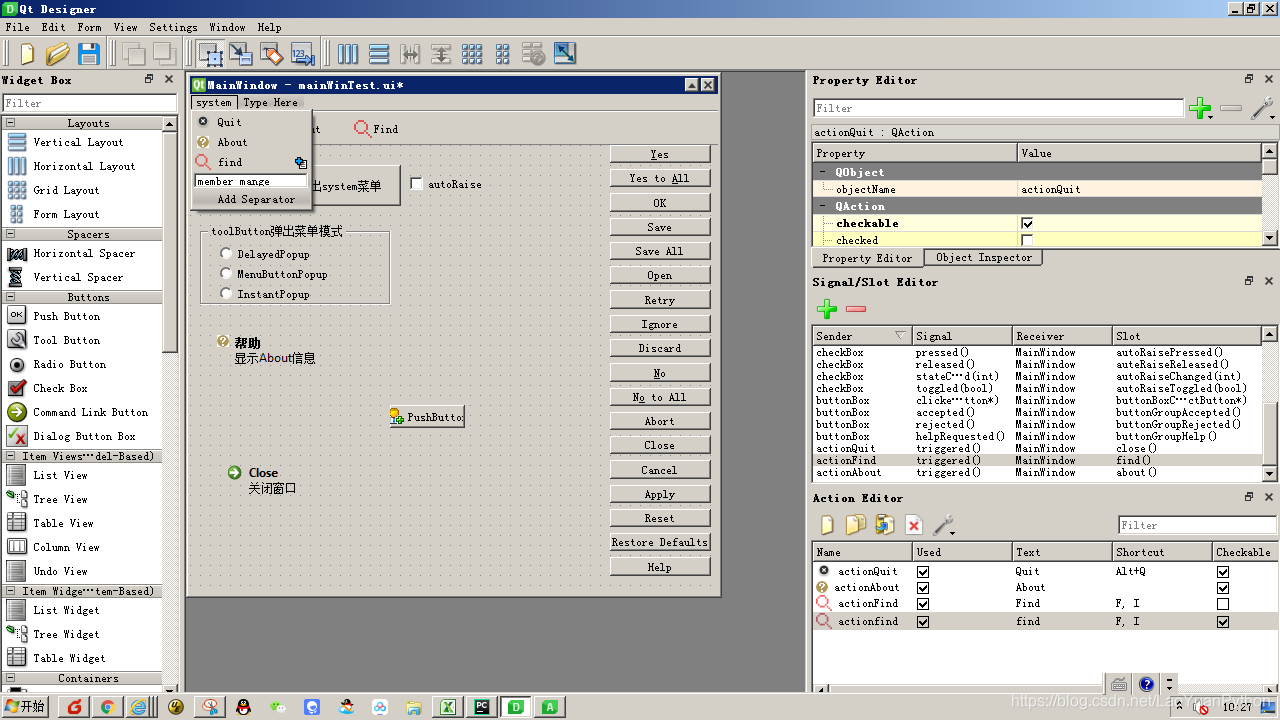Viewport: 1280px width, 720px height.
Task: Add a dynamic property with green plus
Action: pyautogui.click(x=1201, y=109)
